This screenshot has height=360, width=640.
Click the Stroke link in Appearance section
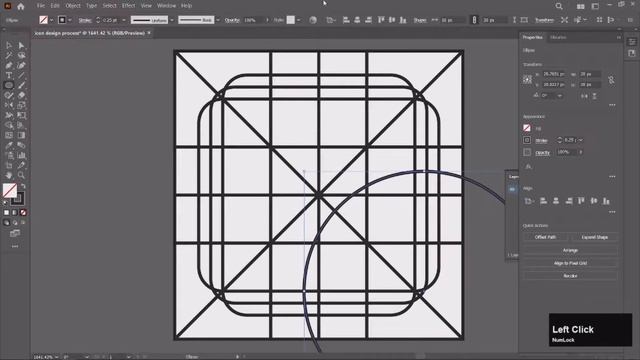[x=541, y=141]
